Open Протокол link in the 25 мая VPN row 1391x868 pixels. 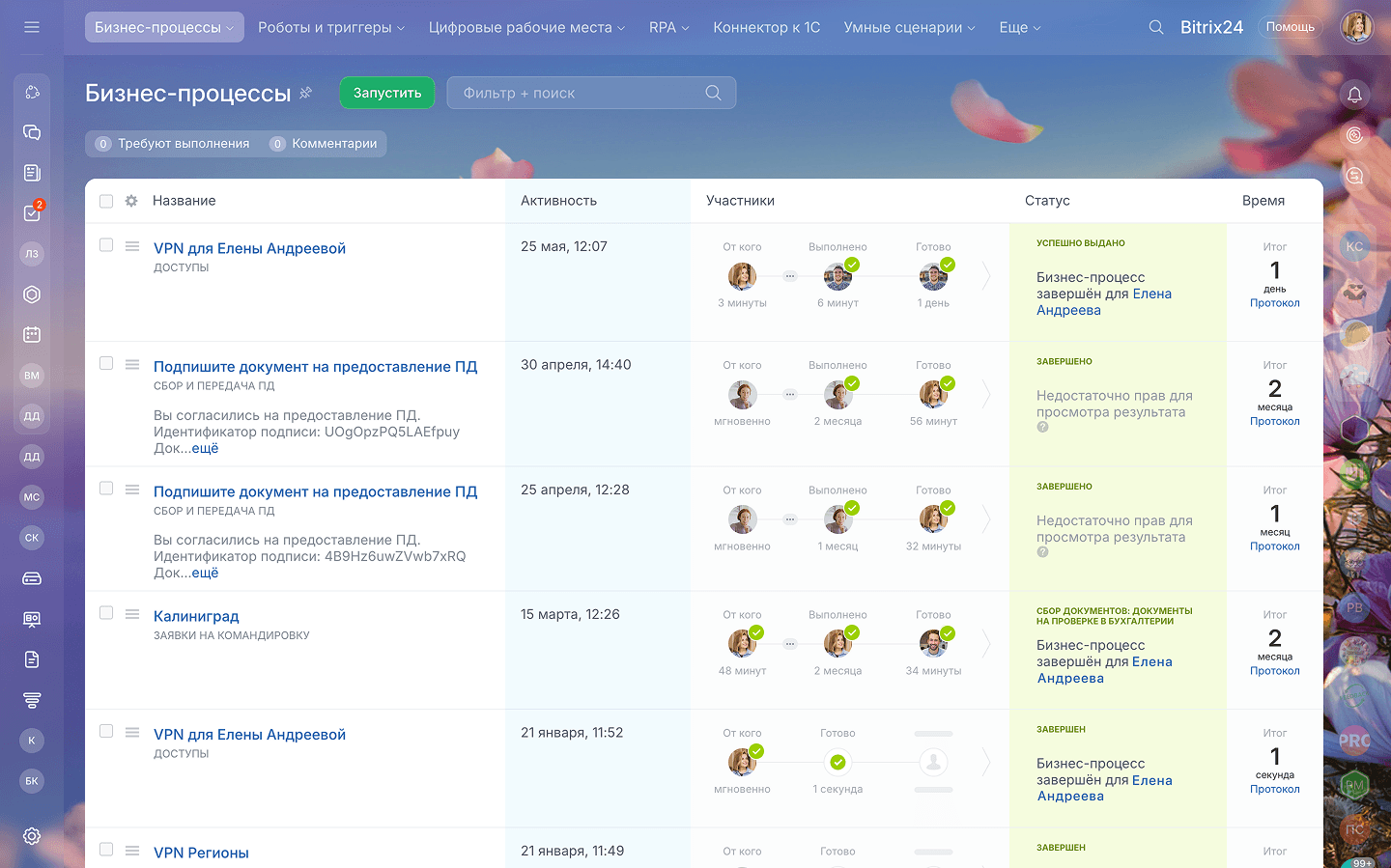(x=1275, y=303)
